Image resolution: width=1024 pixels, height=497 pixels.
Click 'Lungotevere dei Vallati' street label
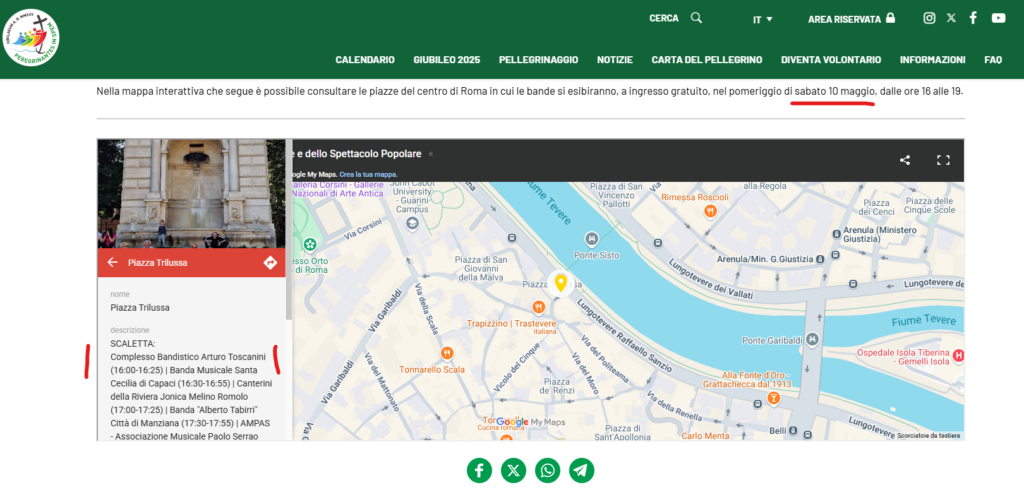711,280
